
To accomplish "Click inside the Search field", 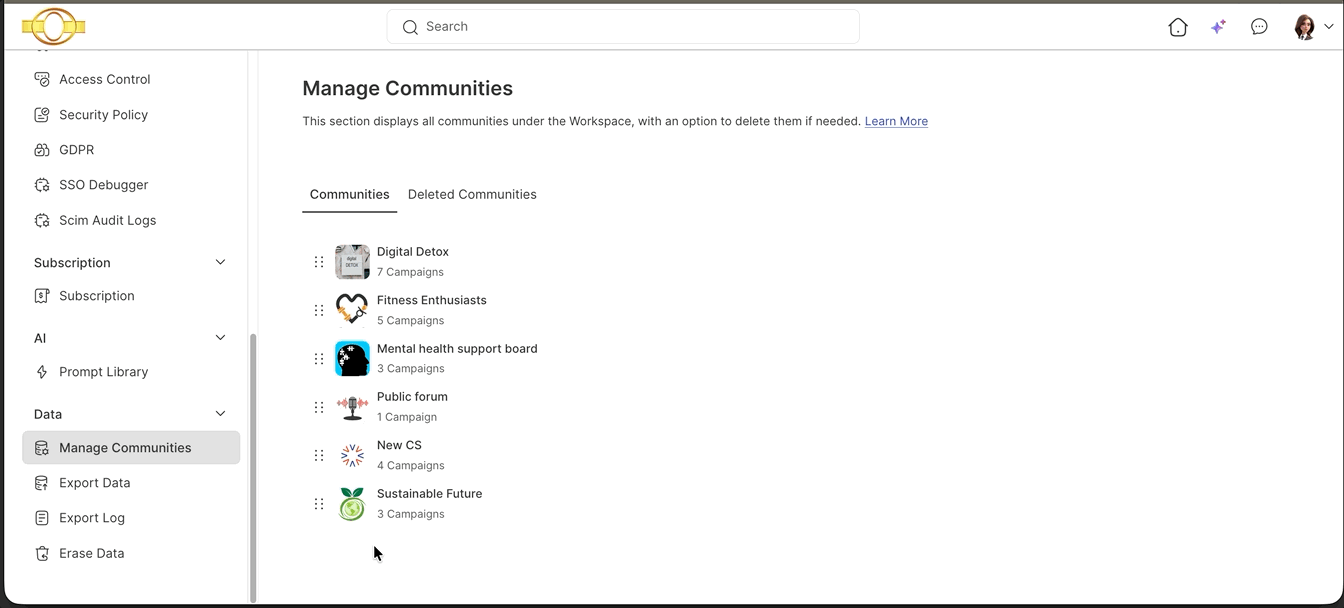I will coord(623,27).
